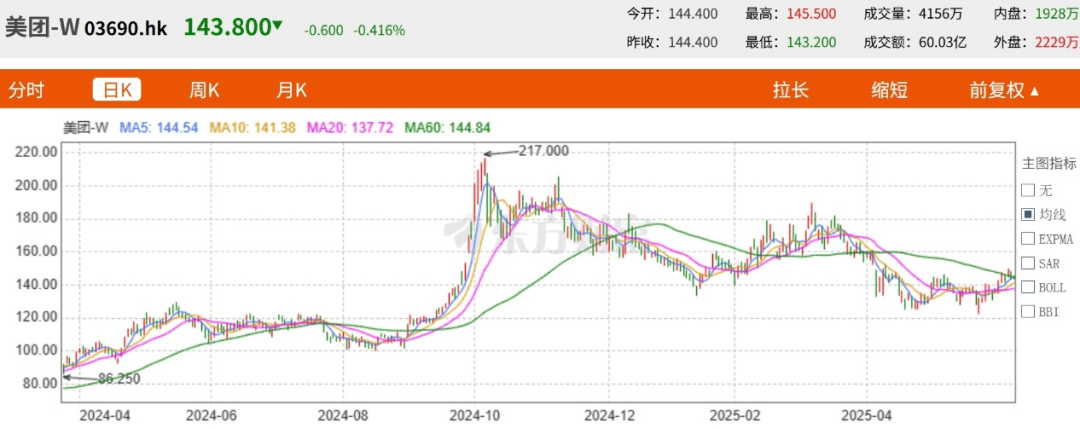Select the 日K daily candlestick tab

click(117, 90)
